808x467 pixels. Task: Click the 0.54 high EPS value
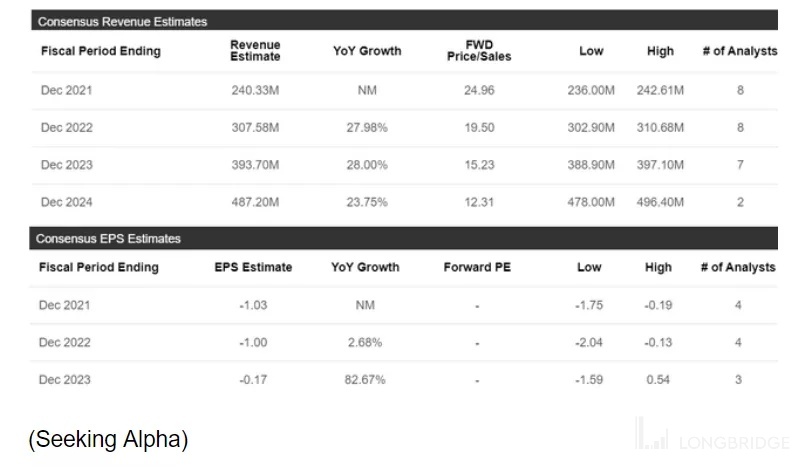(658, 380)
